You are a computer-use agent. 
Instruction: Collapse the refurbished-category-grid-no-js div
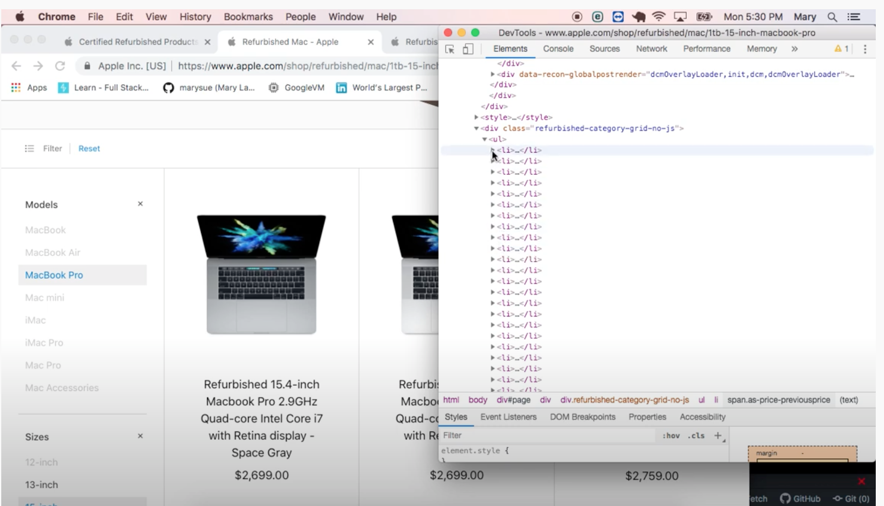(x=476, y=128)
